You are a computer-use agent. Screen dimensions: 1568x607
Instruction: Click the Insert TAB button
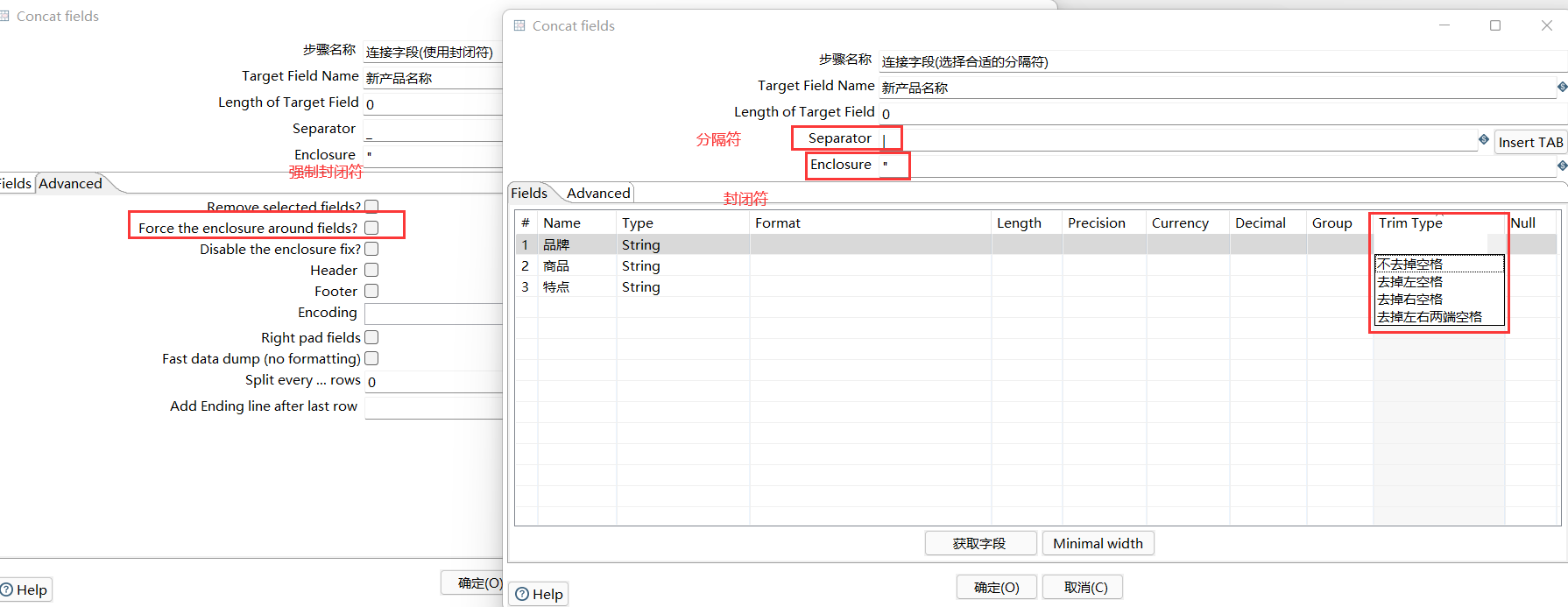(x=1530, y=142)
